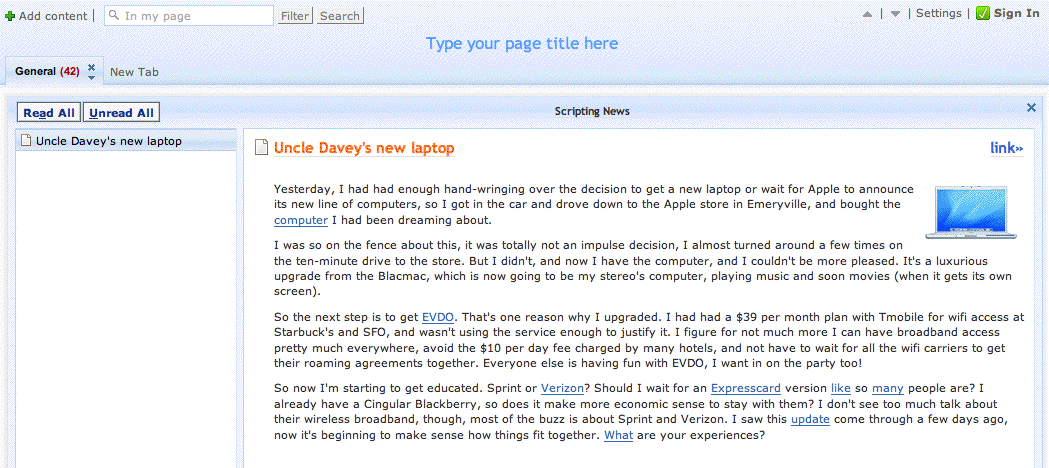Screen dimensions: 1049x468
Task: Click the green plus Add content icon
Action: 10,16
